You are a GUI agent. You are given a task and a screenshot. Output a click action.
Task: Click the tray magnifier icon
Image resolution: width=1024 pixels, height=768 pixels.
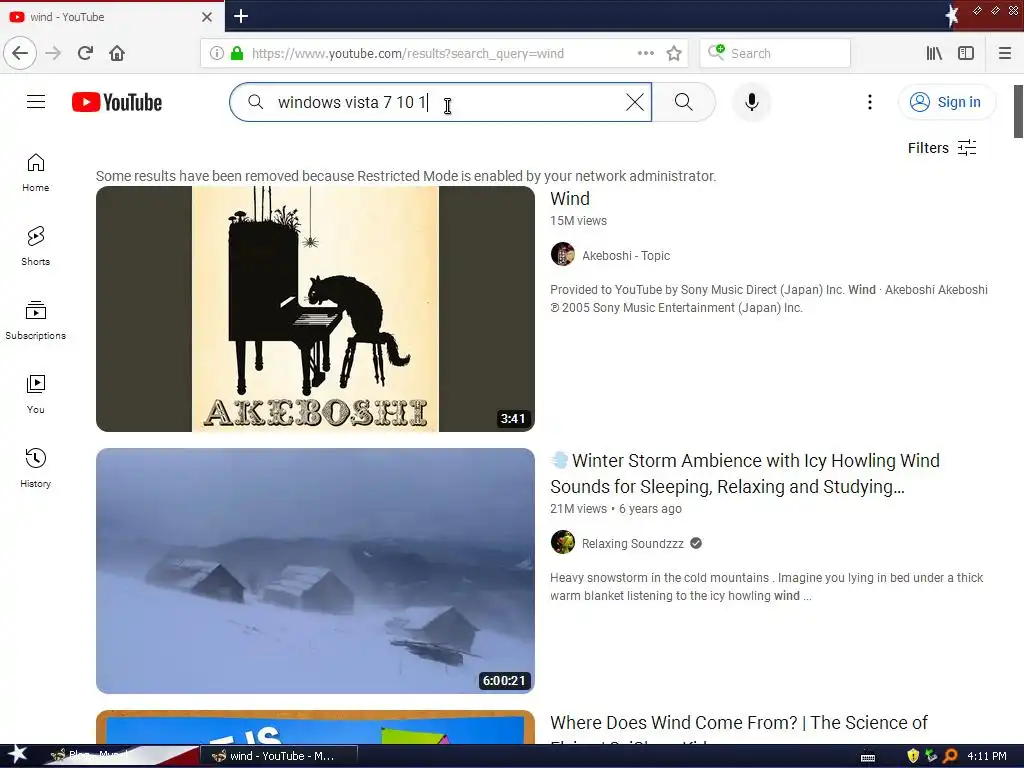[x=950, y=756]
